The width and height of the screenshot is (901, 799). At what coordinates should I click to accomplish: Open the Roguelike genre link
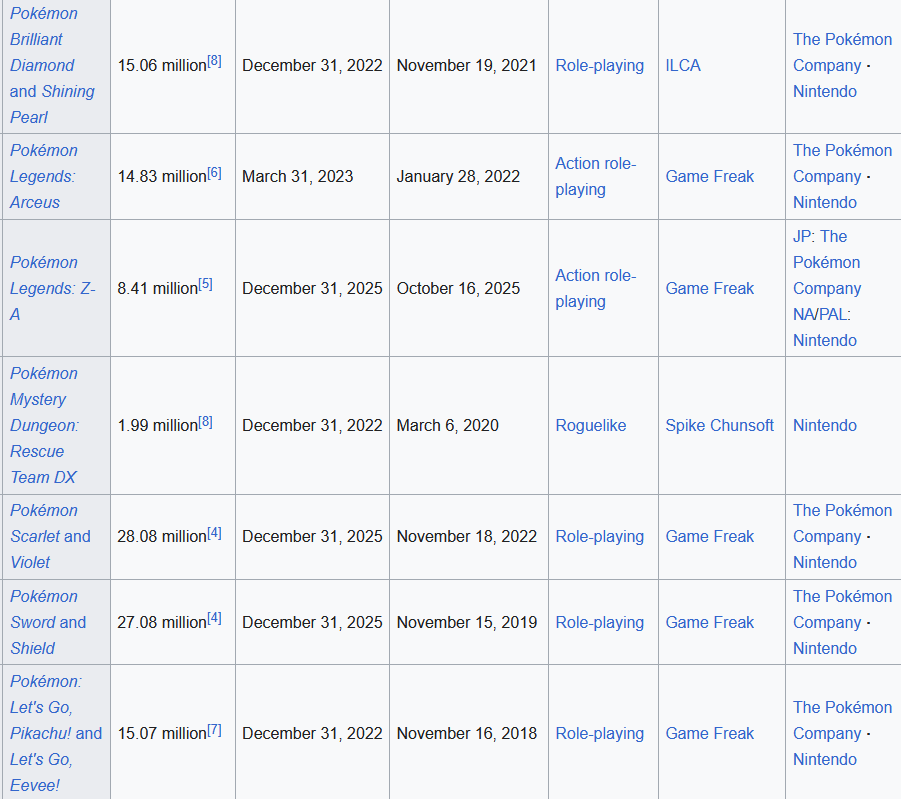pos(591,425)
